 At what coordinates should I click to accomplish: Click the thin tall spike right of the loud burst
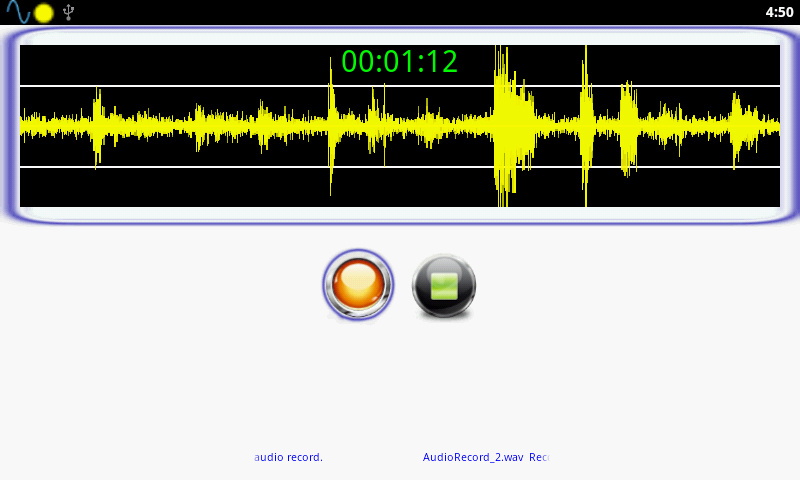(x=586, y=126)
